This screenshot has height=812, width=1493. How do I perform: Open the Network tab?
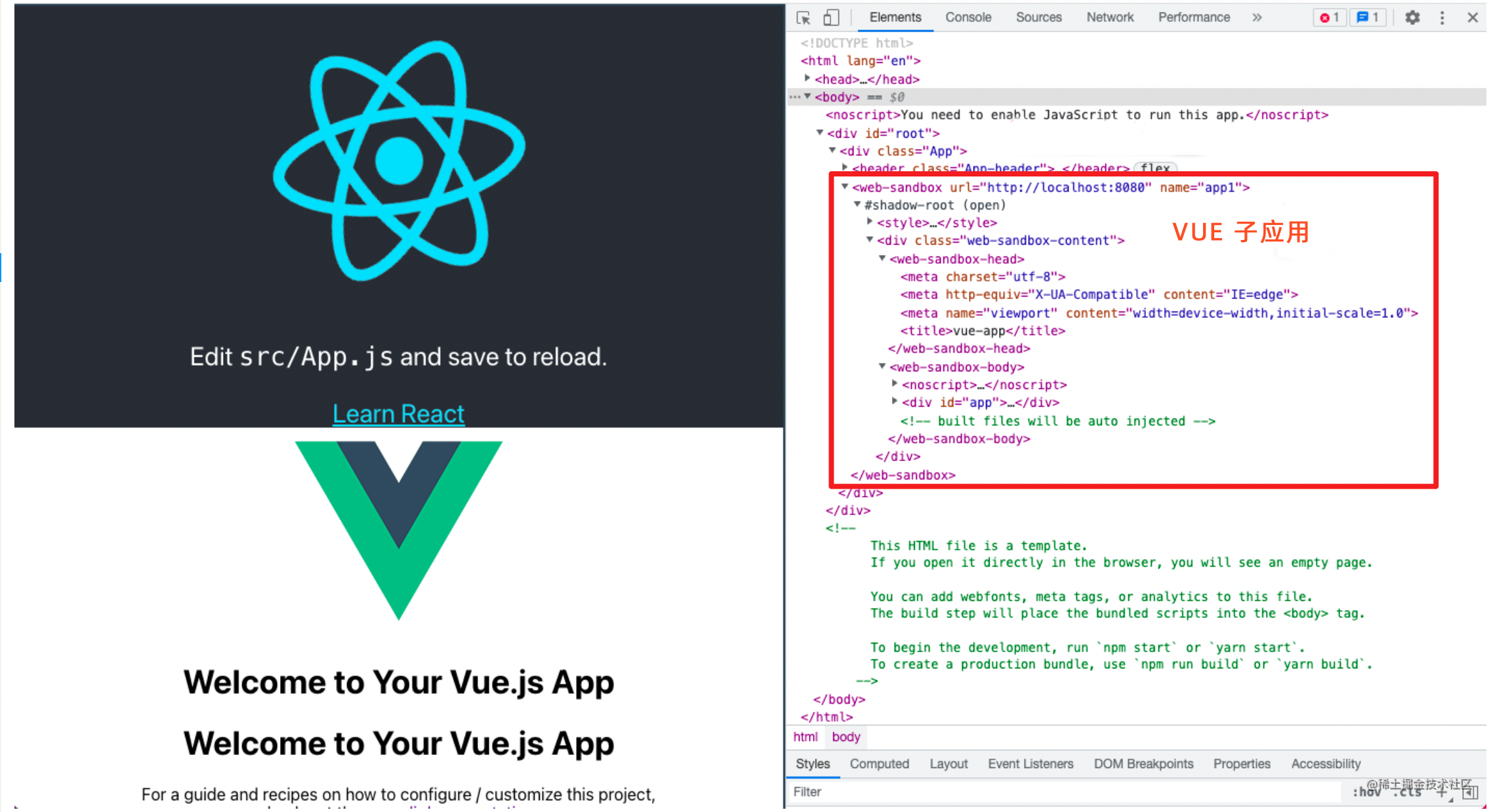[1109, 18]
